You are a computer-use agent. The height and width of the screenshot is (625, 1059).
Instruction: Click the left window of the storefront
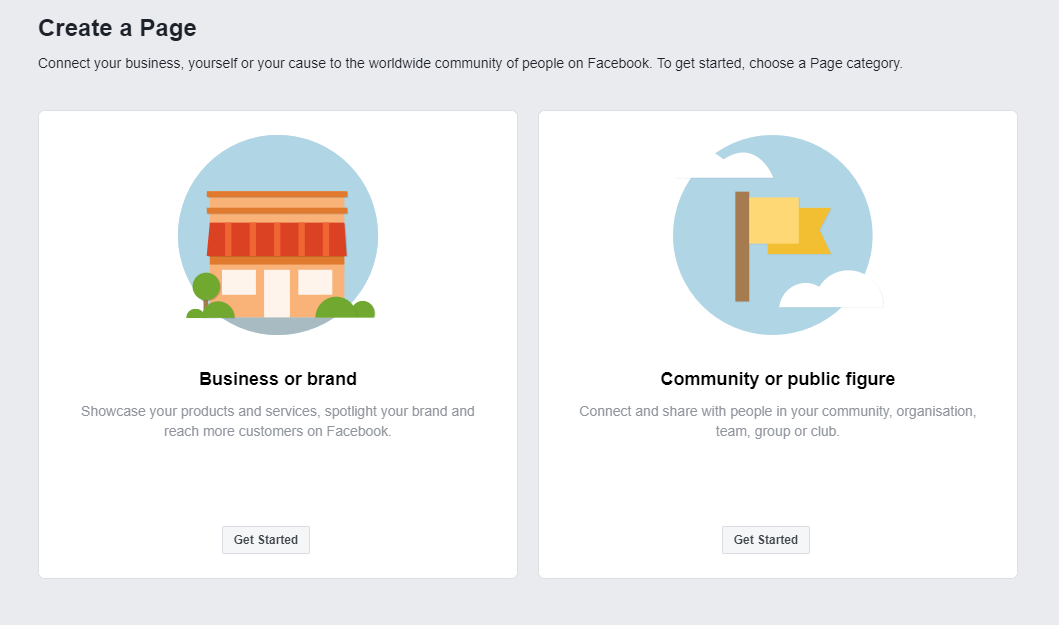[x=239, y=282]
